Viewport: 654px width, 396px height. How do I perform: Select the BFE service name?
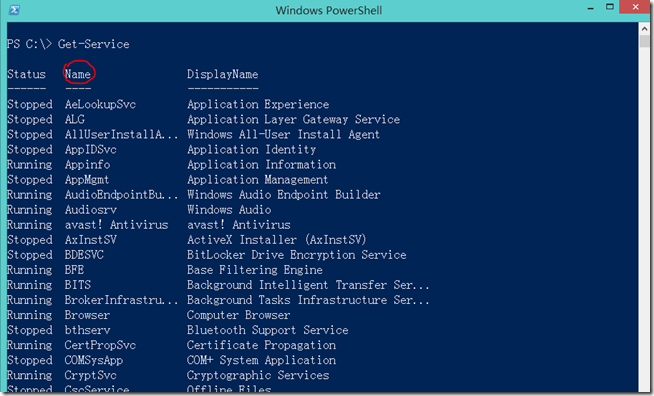point(75,270)
